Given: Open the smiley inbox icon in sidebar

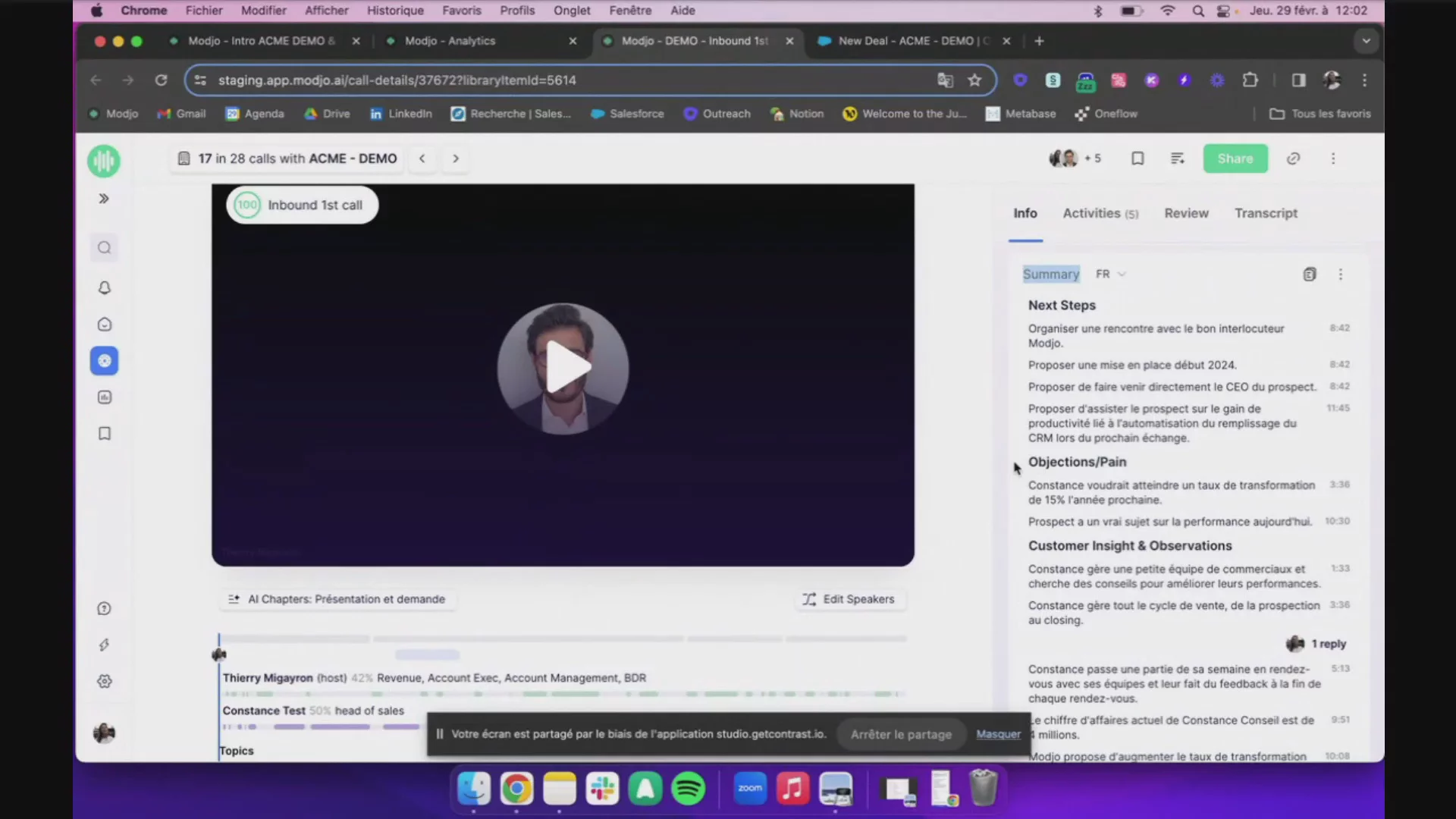Looking at the screenshot, I should click(105, 325).
